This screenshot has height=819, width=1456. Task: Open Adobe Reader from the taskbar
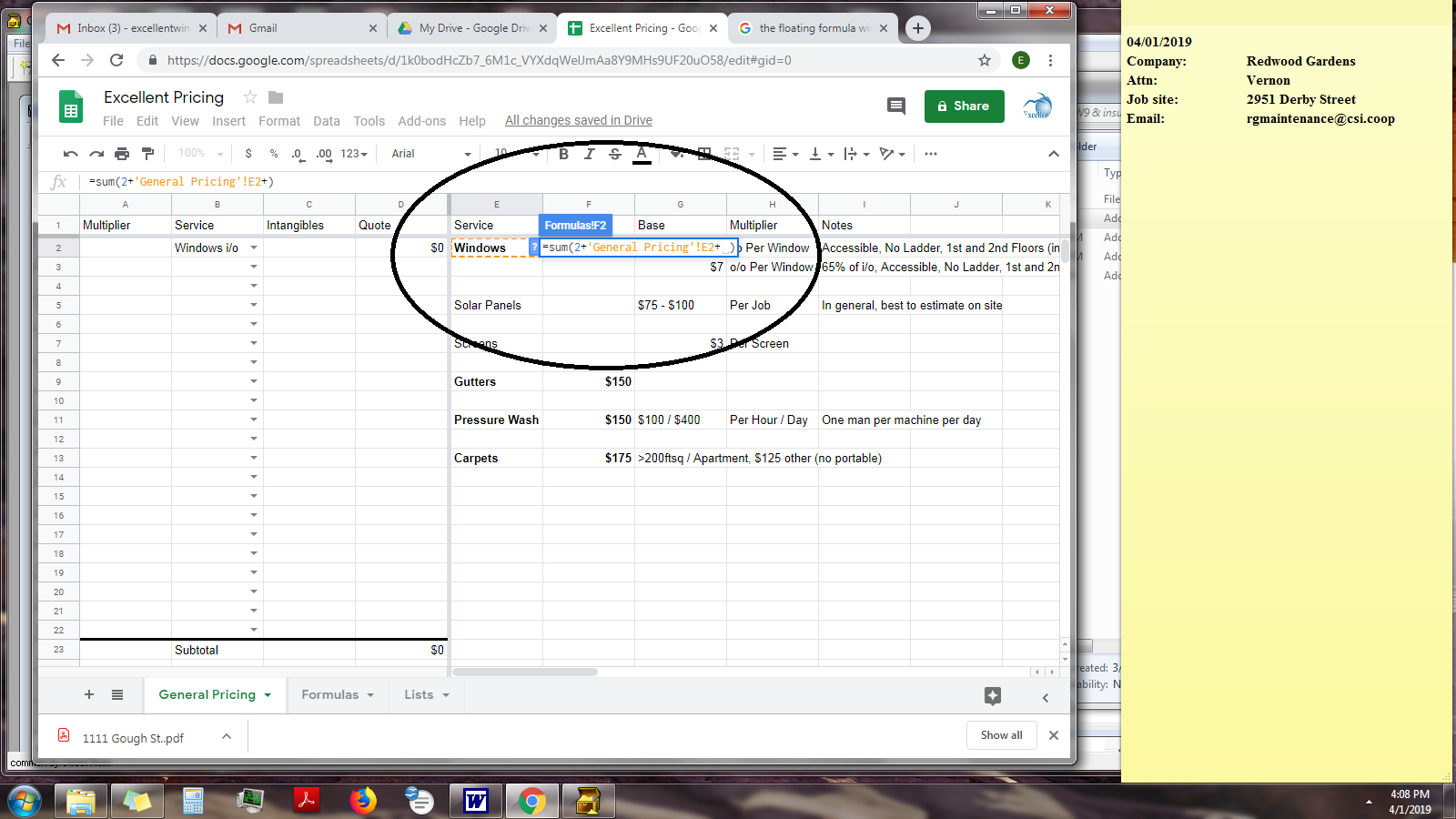pos(307,801)
